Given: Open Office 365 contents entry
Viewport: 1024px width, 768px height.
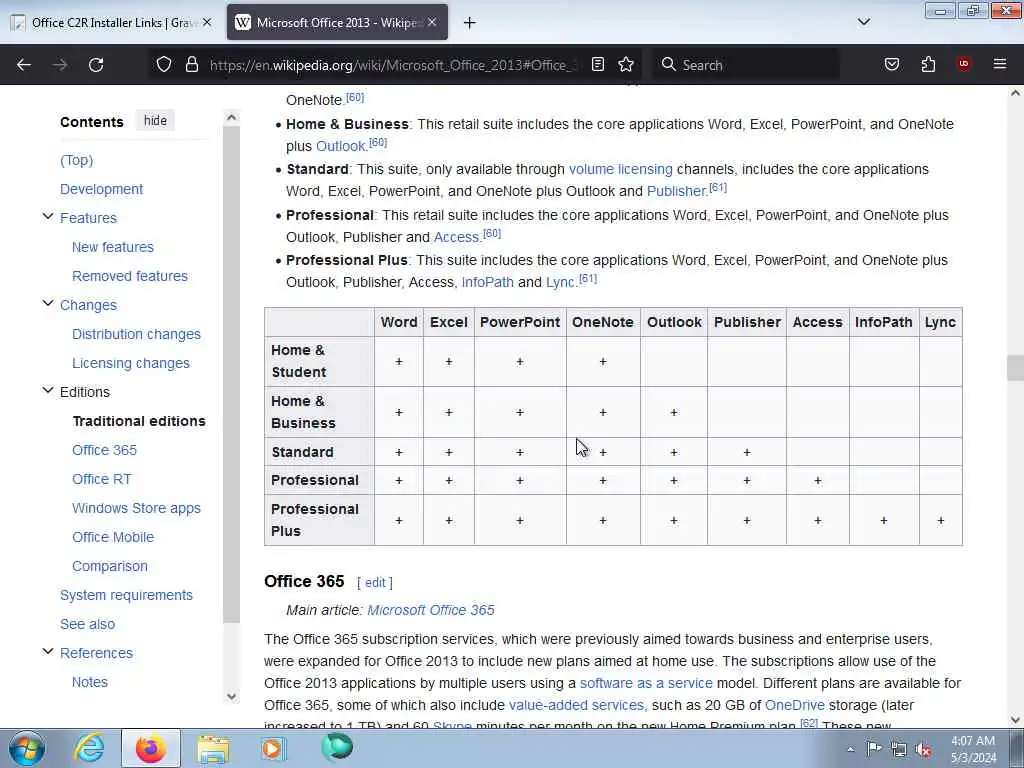Looking at the screenshot, I should (x=104, y=450).
